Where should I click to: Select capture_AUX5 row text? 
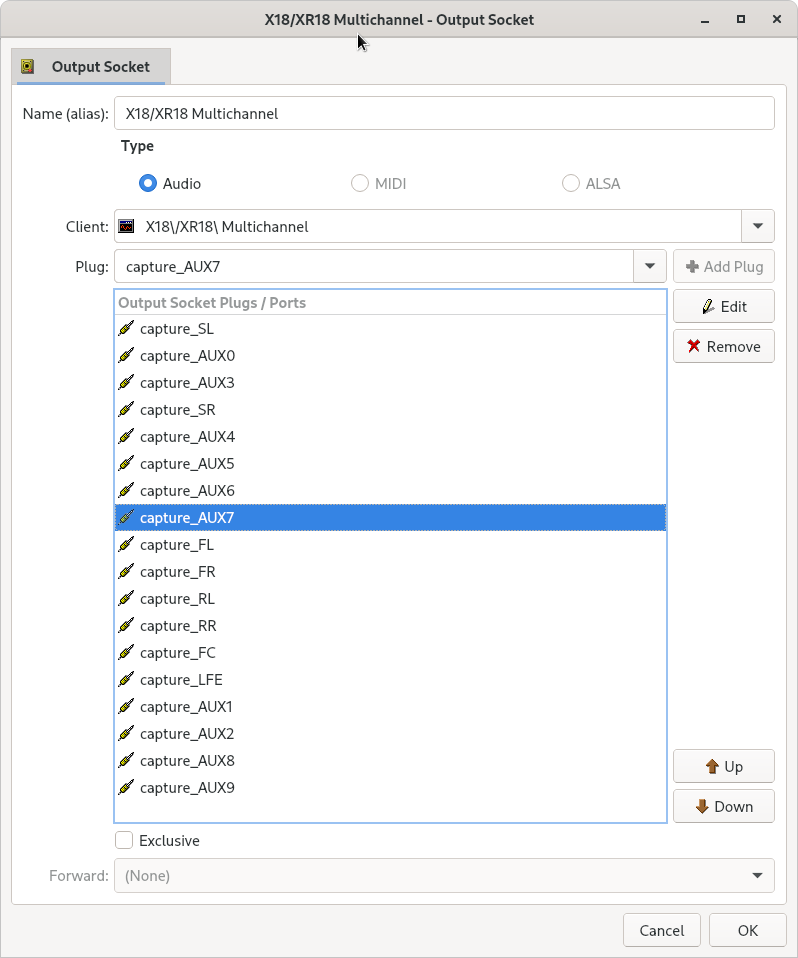[187, 464]
